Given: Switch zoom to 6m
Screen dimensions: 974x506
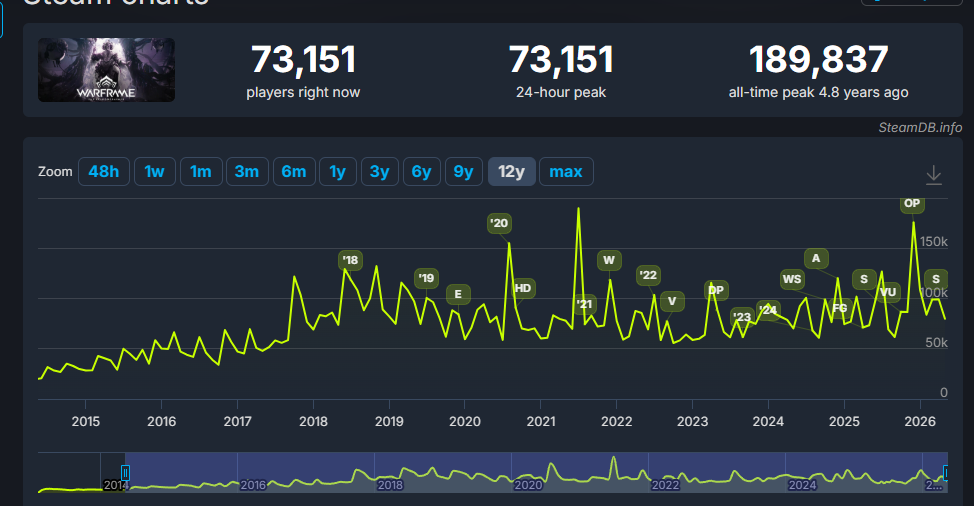Looking at the screenshot, I should (x=294, y=171).
